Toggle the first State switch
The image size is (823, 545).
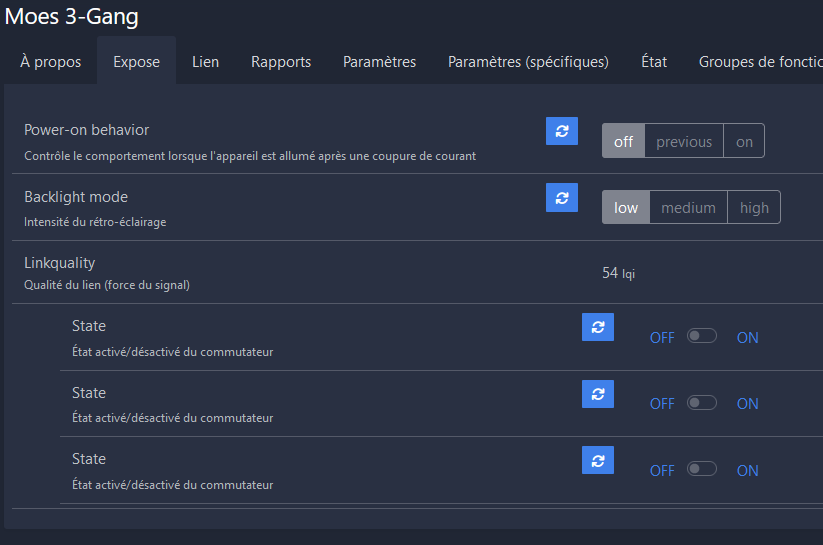coord(702,336)
